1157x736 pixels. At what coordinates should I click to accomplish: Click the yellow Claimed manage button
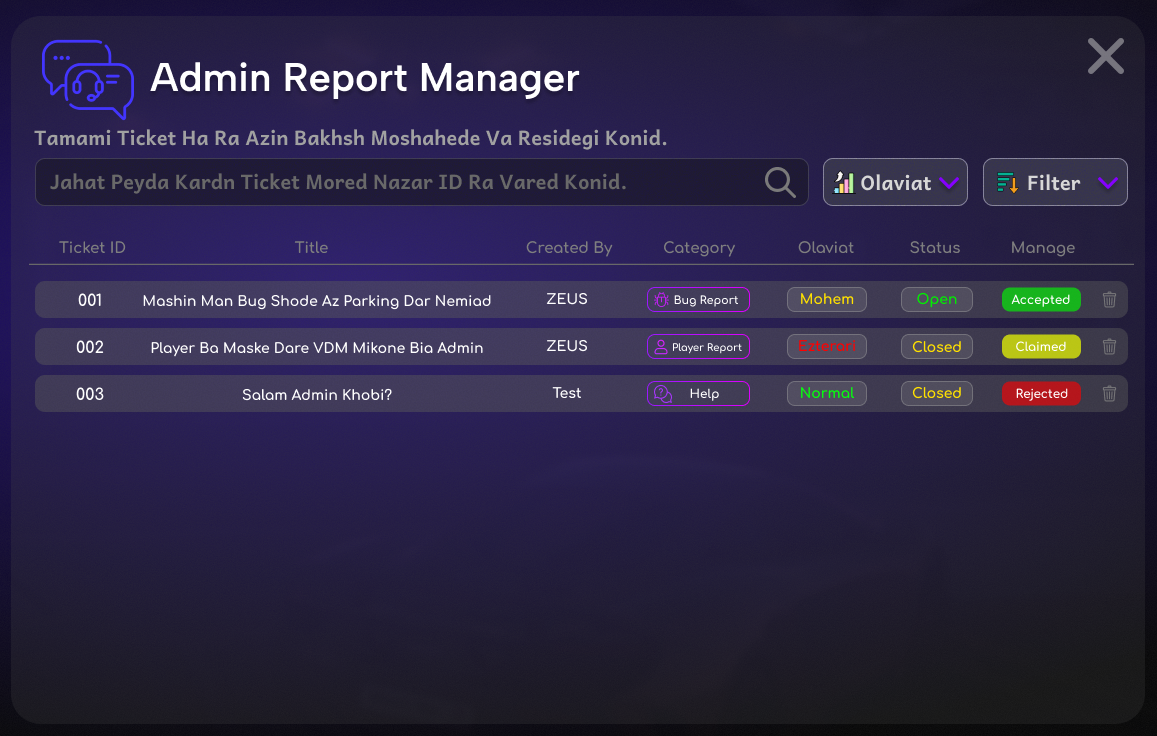(x=1041, y=347)
